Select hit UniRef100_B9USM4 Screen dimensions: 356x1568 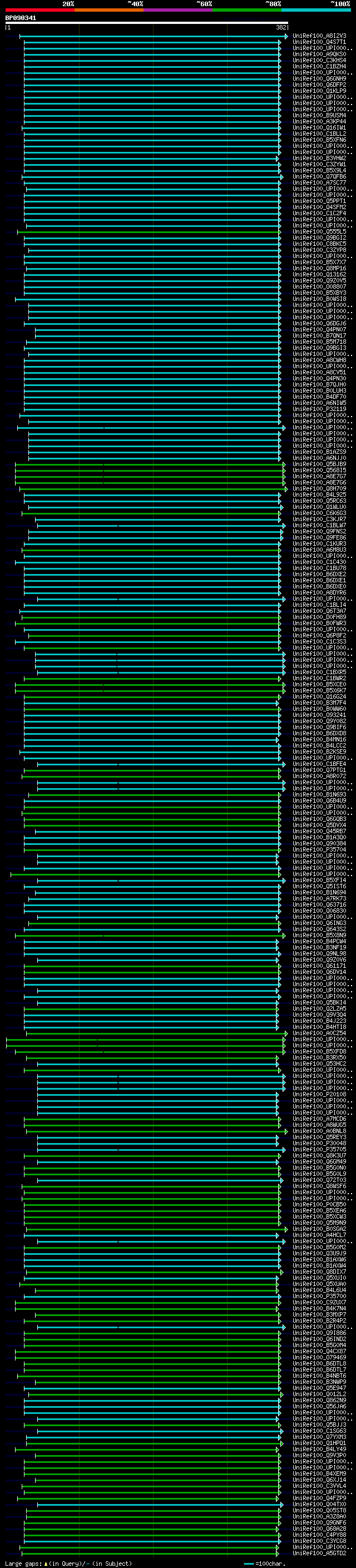click(319, 116)
